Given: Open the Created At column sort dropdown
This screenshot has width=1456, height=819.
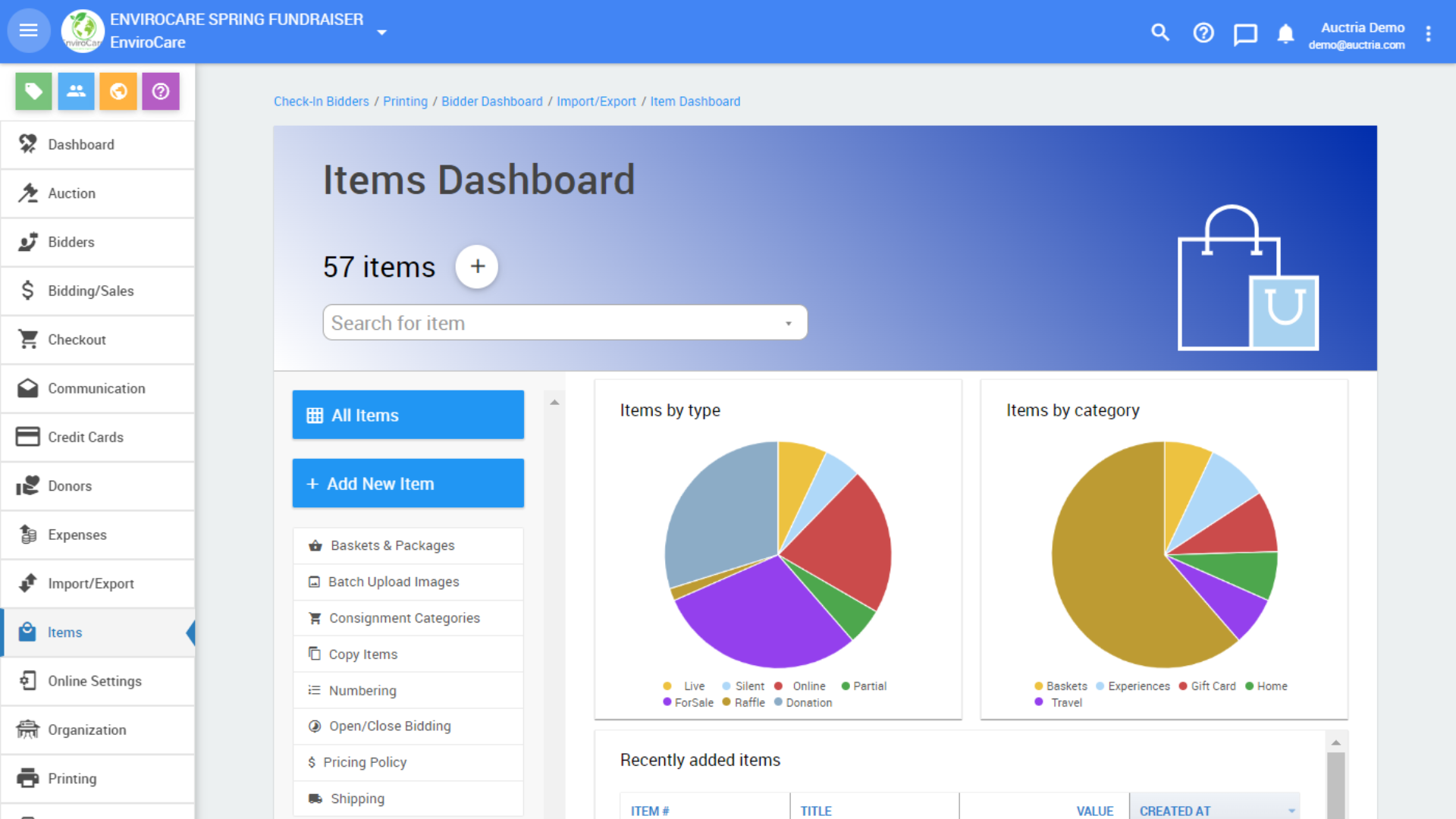Looking at the screenshot, I should 1291,811.
